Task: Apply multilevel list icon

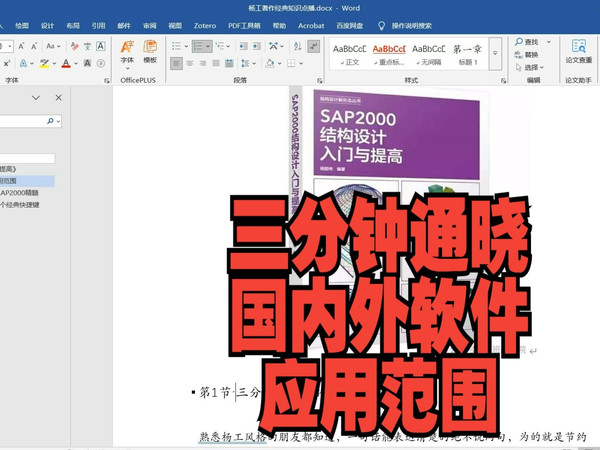Action: click(x=220, y=46)
